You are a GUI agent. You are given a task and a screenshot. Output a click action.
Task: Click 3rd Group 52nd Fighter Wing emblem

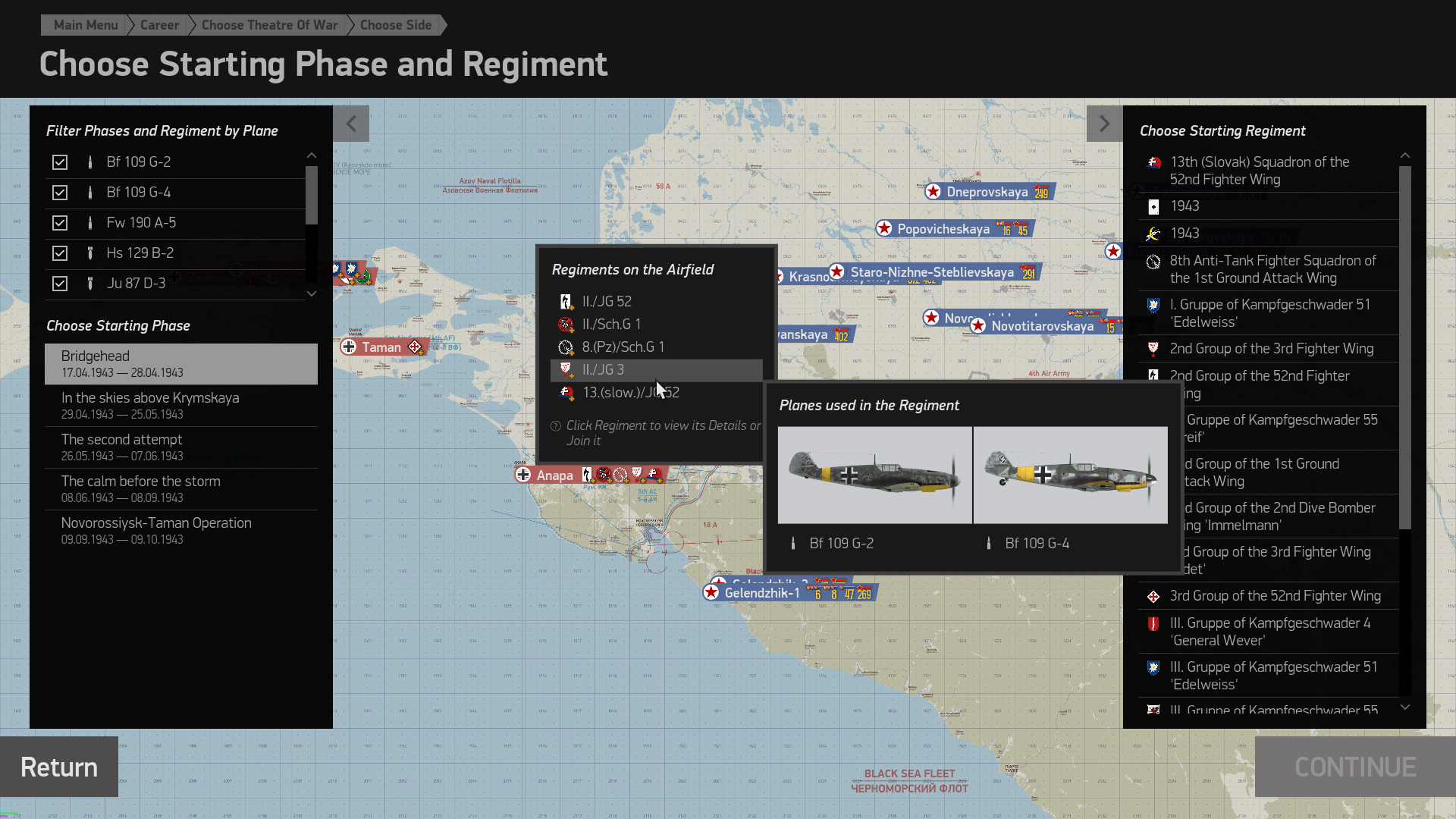pyautogui.click(x=1153, y=597)
